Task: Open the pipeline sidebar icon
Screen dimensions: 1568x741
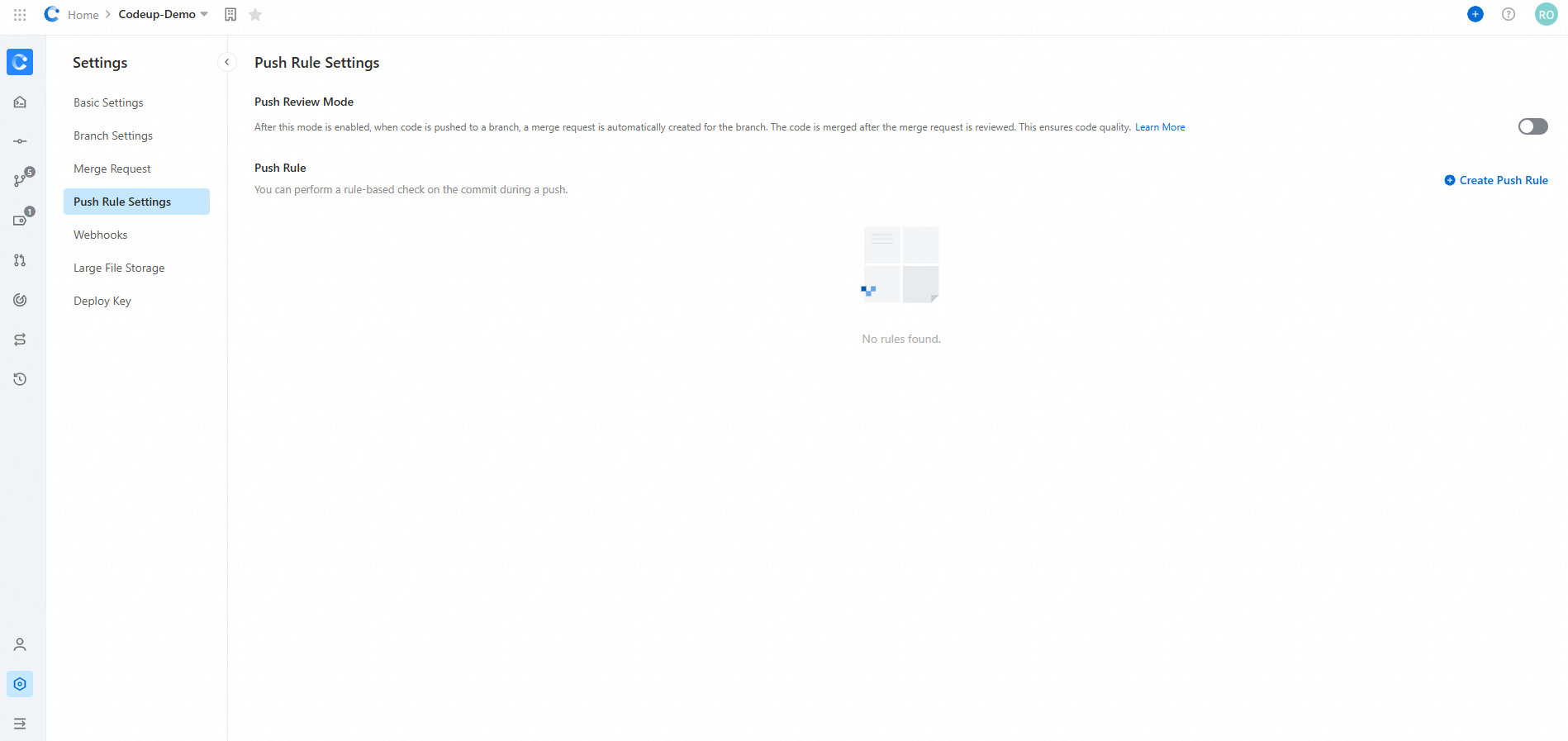Action: (x=20, y=340)
